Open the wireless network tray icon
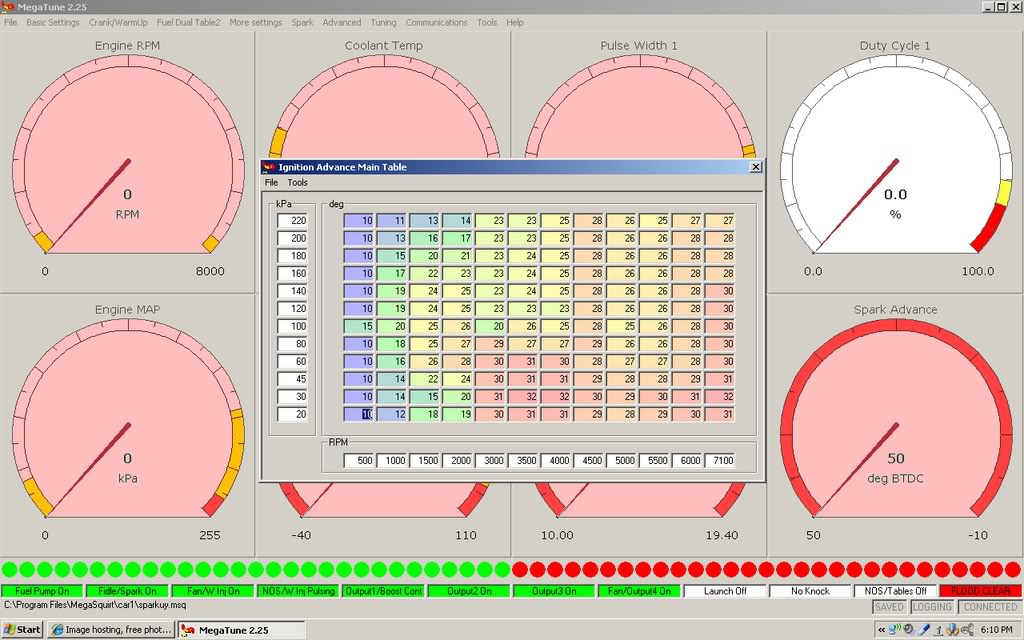The image size is (1024, 640). coord(895,630)
